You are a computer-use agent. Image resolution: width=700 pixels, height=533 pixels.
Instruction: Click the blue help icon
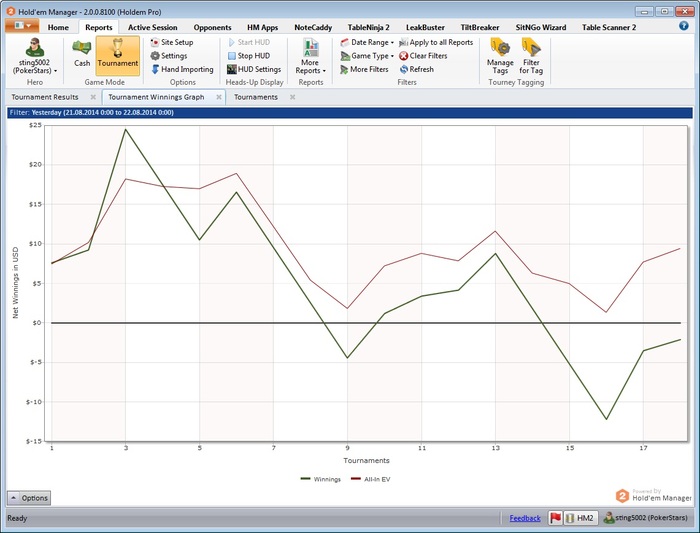(x=683, y=26)
